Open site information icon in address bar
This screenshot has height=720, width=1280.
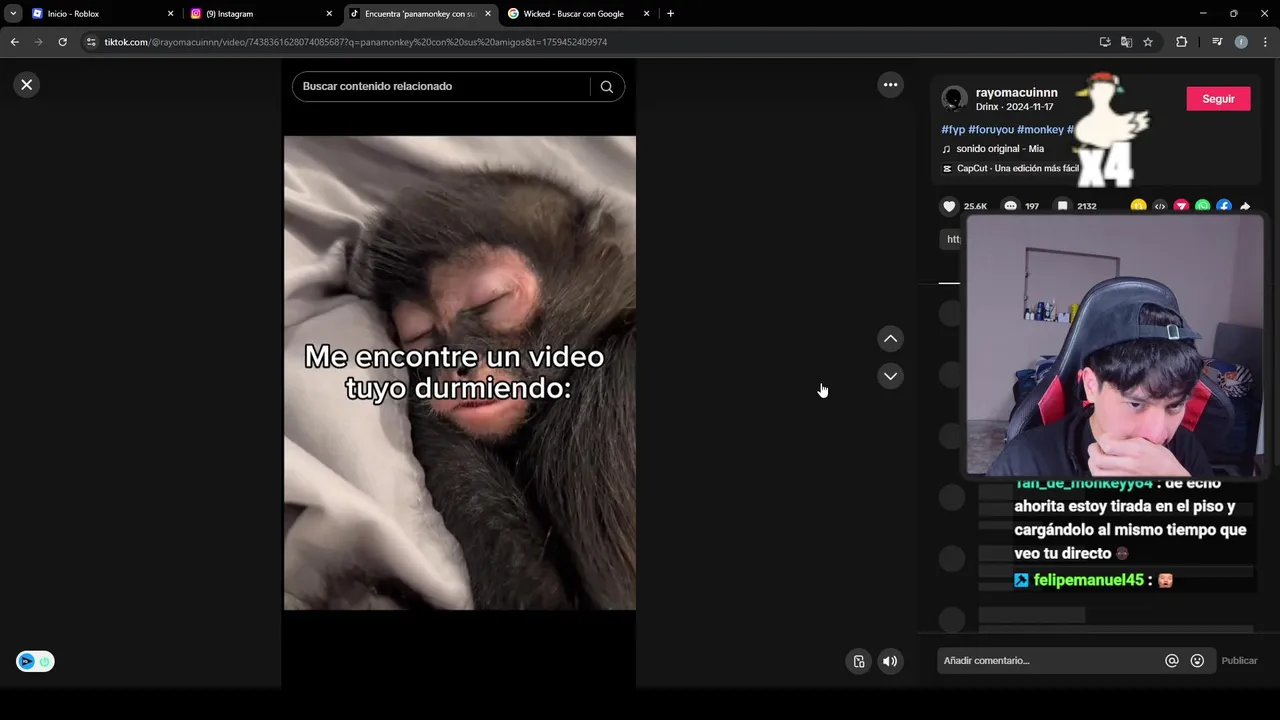coord(91,42)
